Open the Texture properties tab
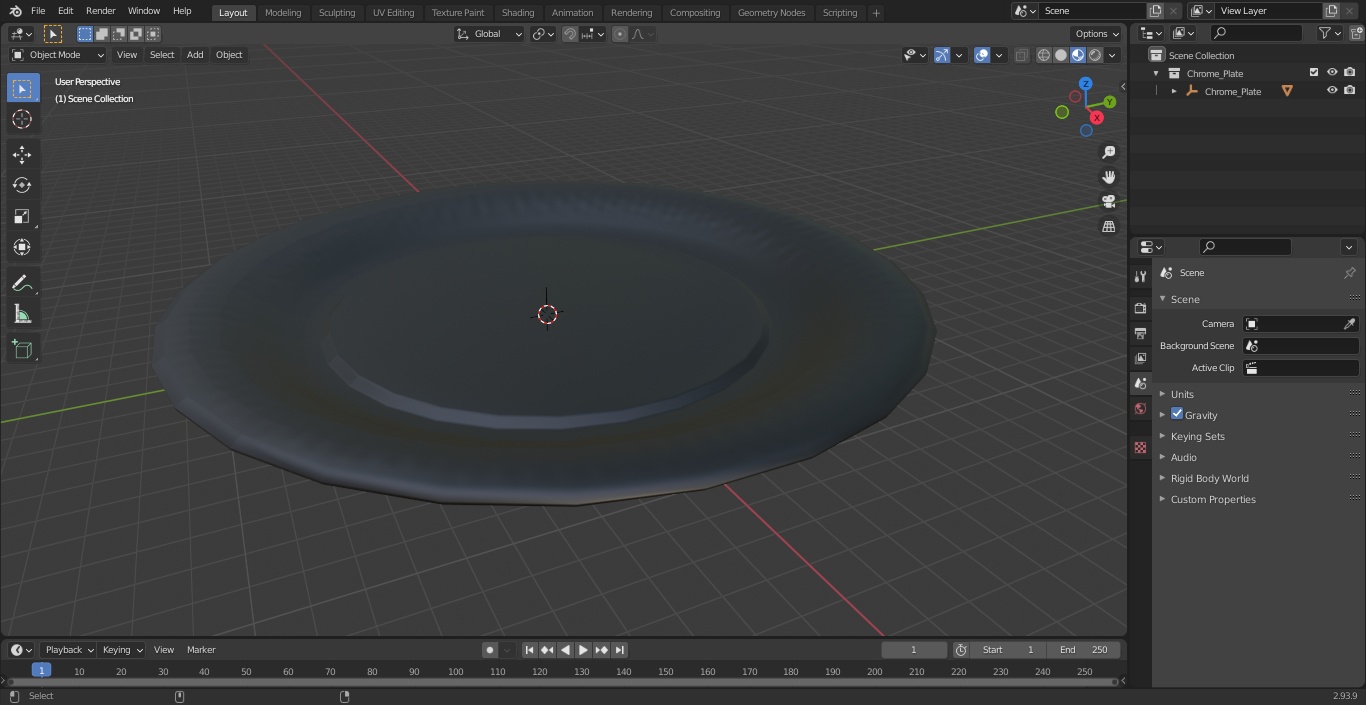The width and height of the screenshot is (1366, 705). point(1140,447)
